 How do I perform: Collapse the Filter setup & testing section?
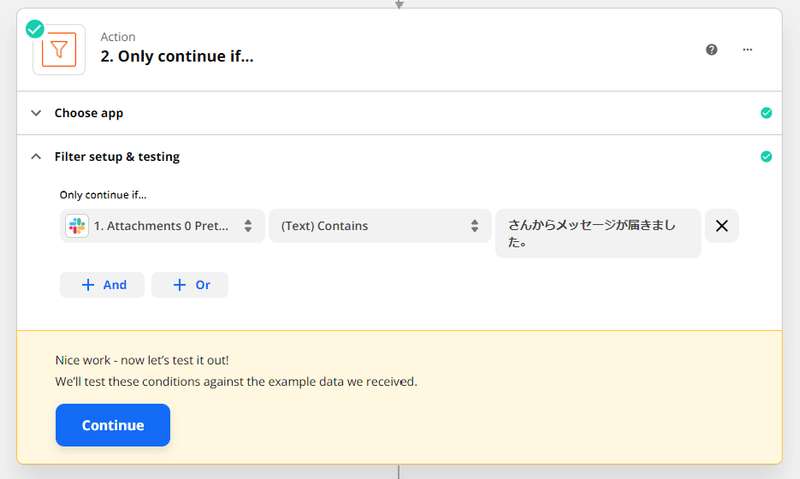(x=36, y=157)
